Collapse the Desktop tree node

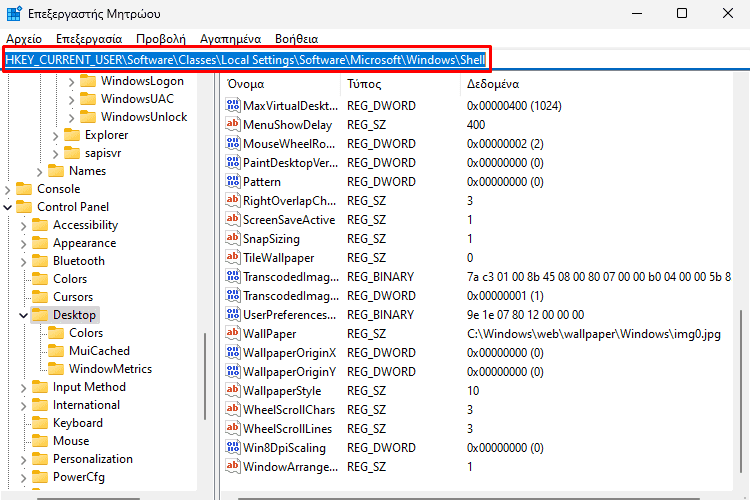point(23,315)
